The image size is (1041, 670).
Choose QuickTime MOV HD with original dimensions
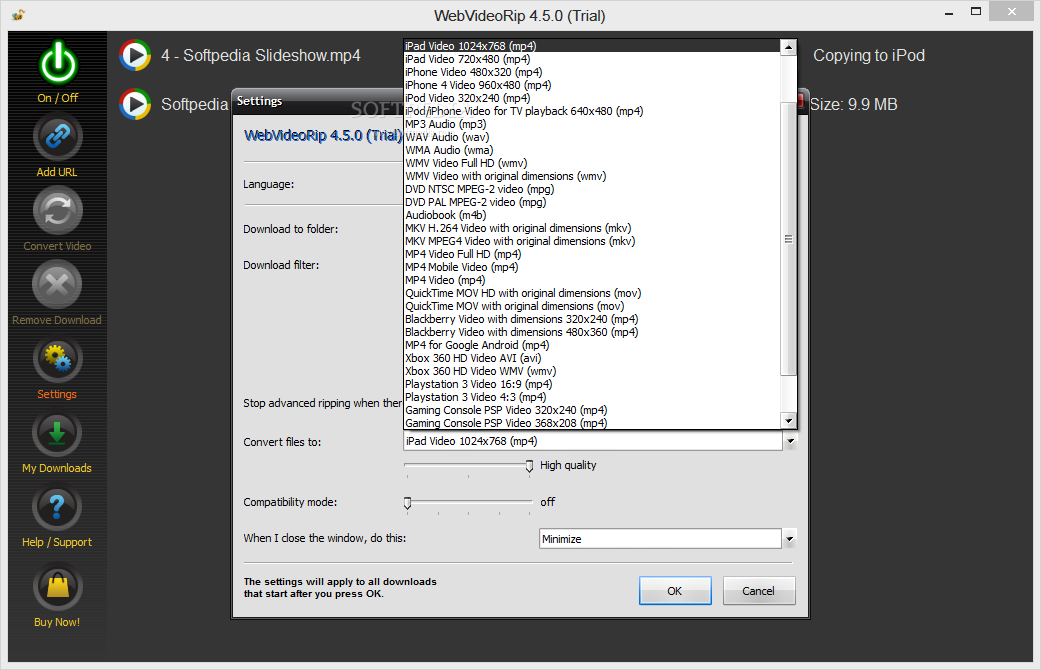592,293
